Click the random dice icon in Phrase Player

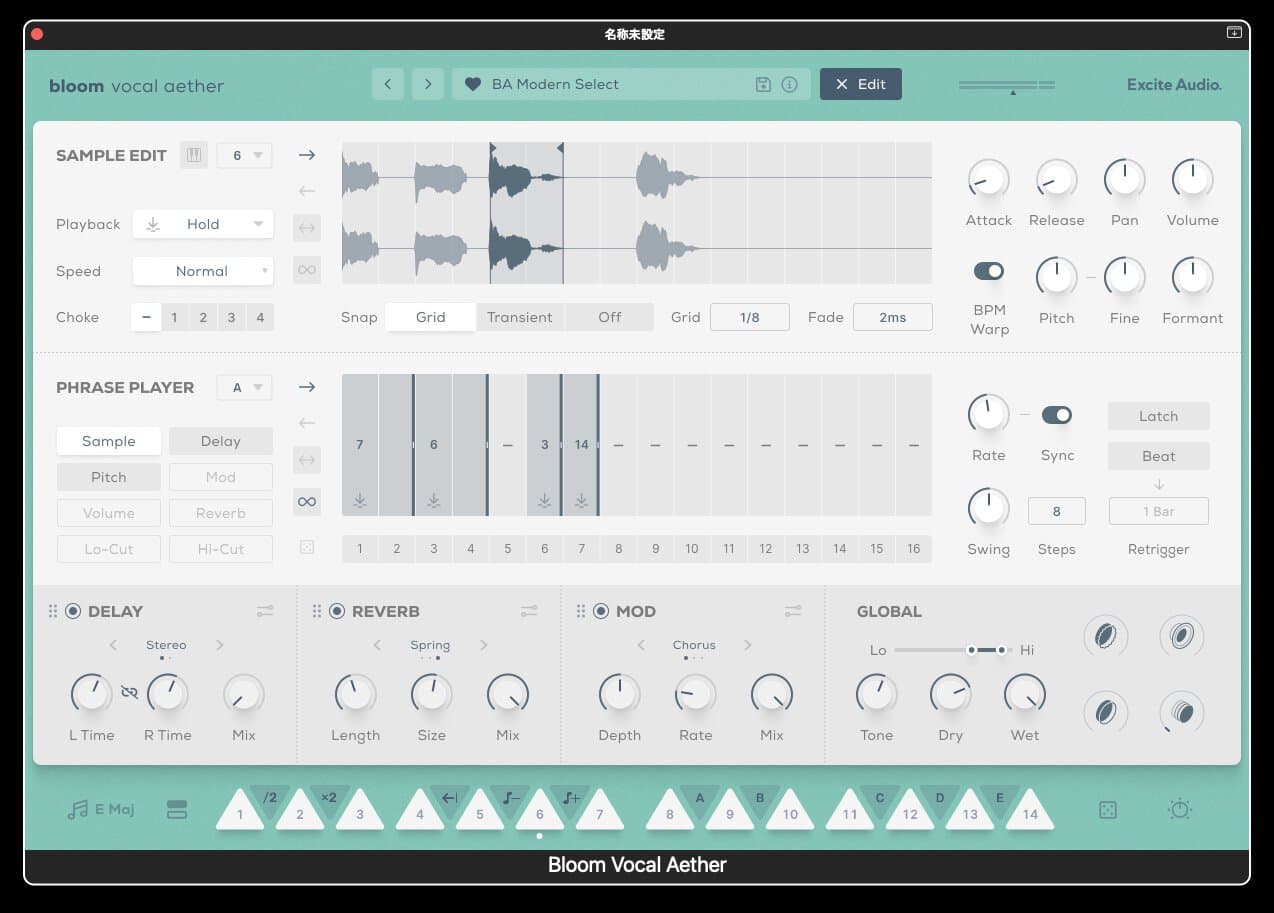307,547
